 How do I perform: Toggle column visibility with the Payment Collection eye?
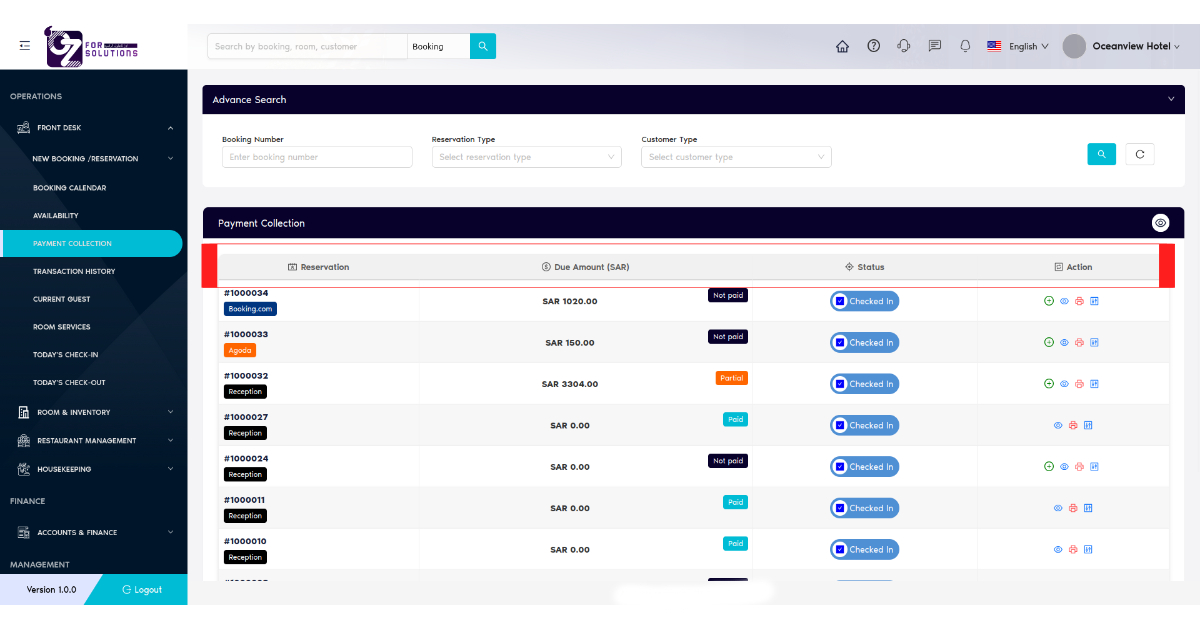[x=1160, y=222]
